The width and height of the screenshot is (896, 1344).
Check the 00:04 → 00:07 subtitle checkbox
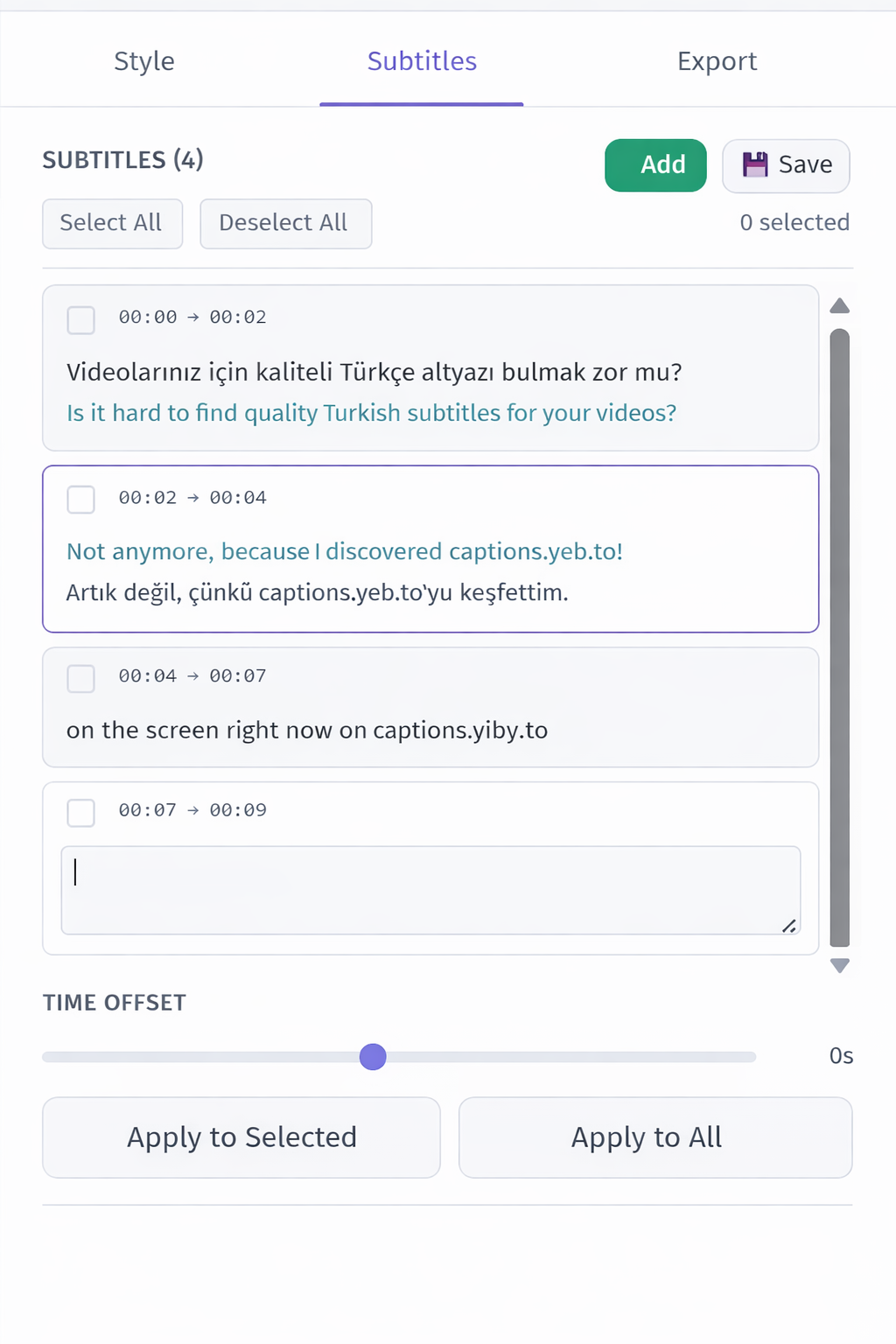pyautogui.click(x=81, y=679)
